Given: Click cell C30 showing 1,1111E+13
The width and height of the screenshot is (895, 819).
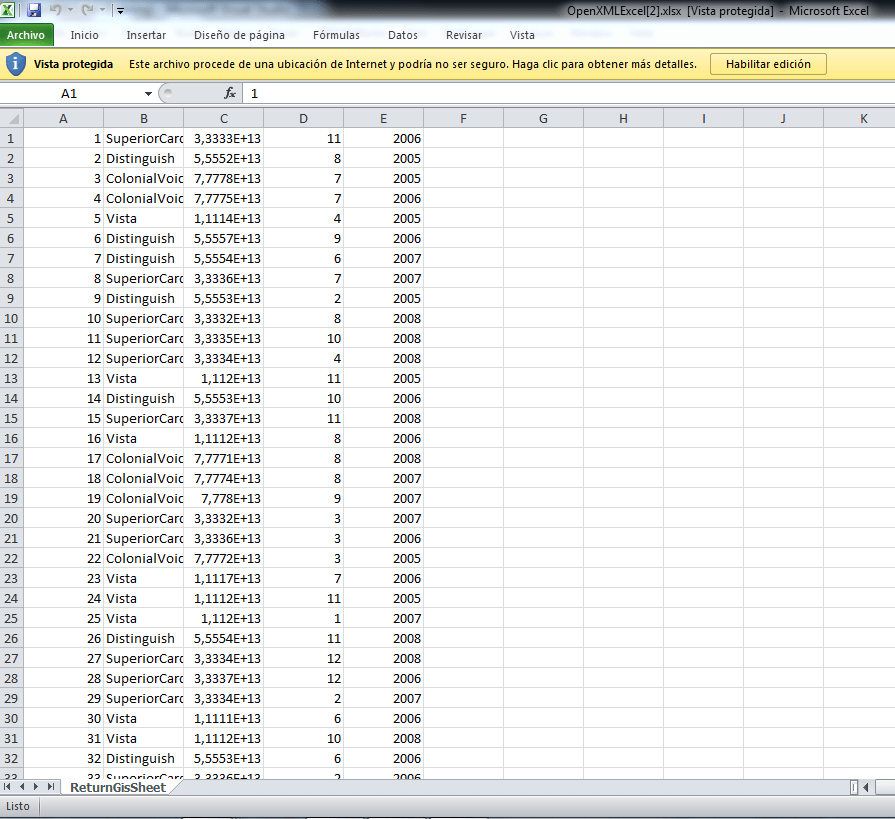Looking at the screenshot, I should click(224, 719).
